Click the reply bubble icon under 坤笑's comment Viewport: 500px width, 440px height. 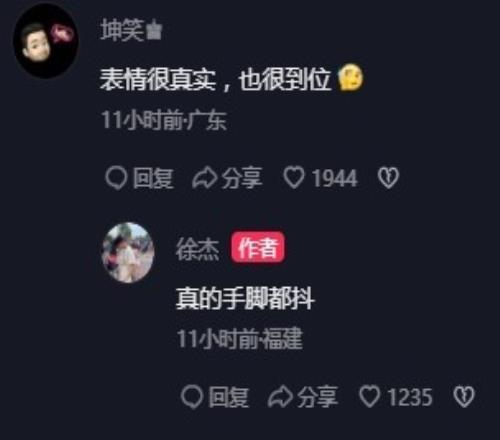click(116, 178)
